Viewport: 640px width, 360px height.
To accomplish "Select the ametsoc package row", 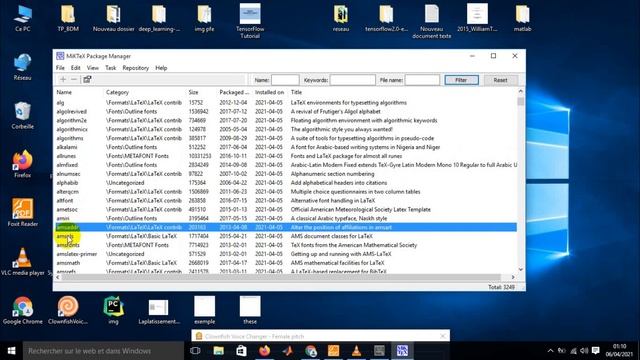I will click(x=286, y=209).
